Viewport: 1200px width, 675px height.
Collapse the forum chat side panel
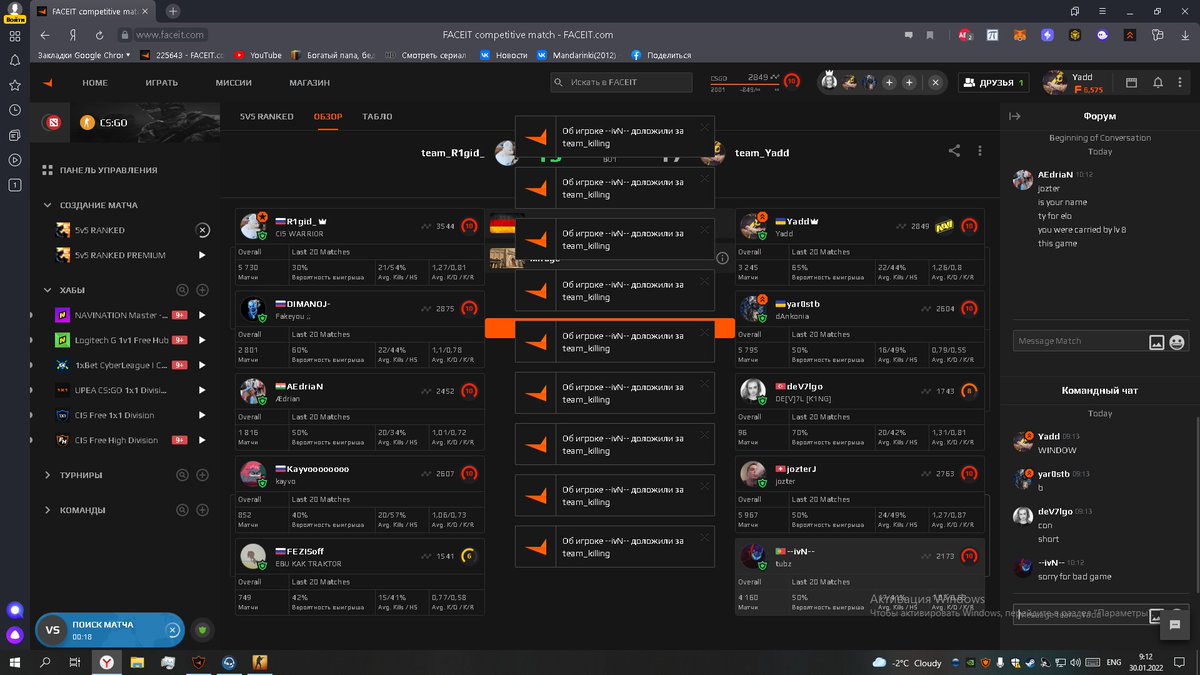click(1014, 116)
